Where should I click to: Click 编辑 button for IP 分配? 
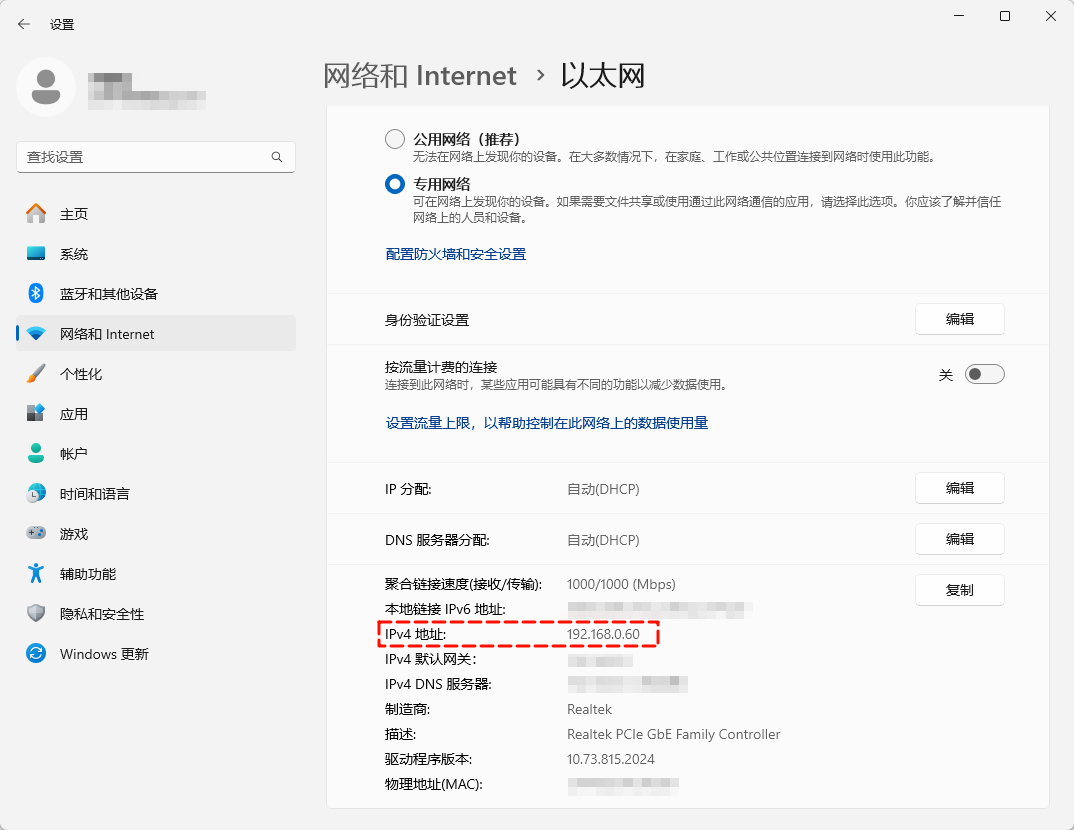coord(959,488)
